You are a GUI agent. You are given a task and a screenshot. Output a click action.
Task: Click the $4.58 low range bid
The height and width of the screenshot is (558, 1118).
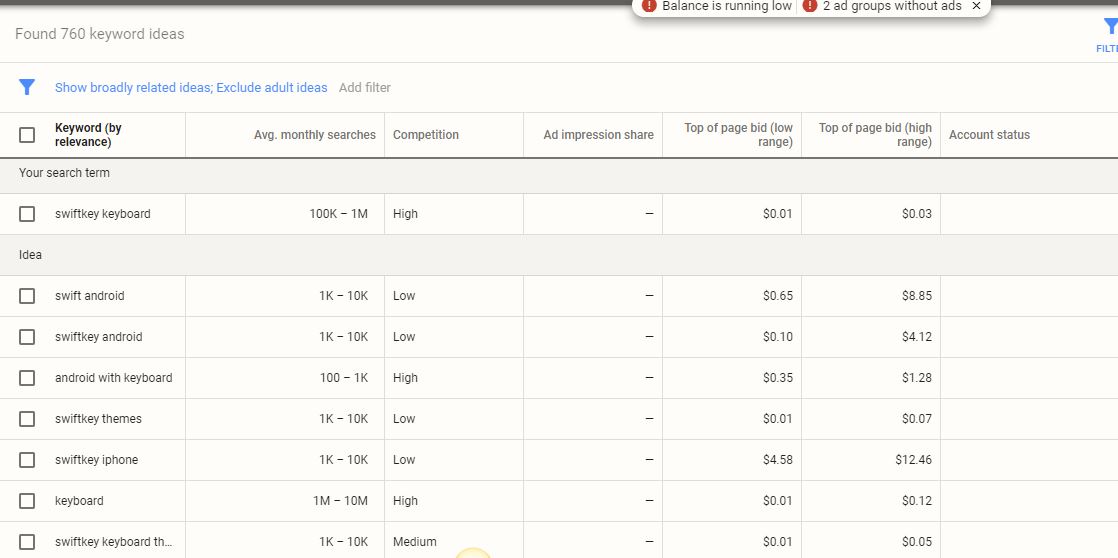click(778, 460)
